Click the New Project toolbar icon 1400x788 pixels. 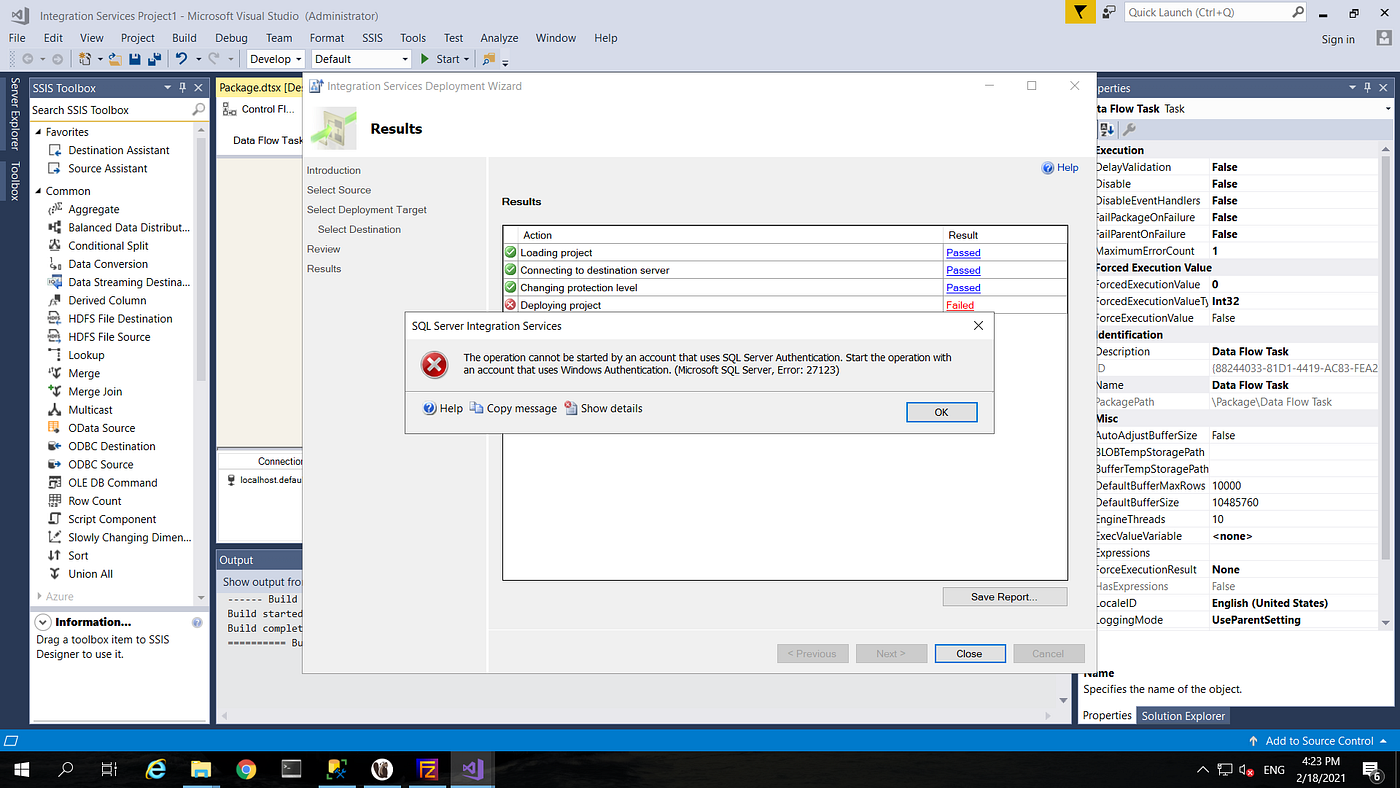click(86, 59)
